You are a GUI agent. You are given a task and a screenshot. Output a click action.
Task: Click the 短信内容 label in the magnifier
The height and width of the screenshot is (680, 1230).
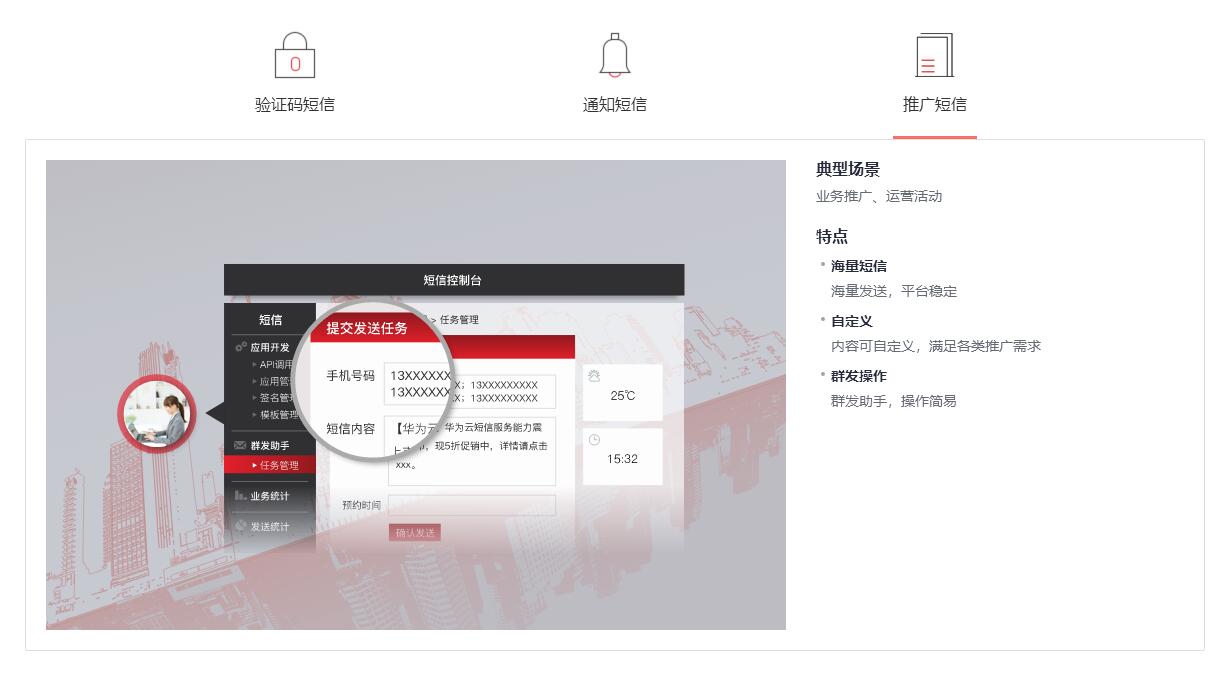[350, 428]
